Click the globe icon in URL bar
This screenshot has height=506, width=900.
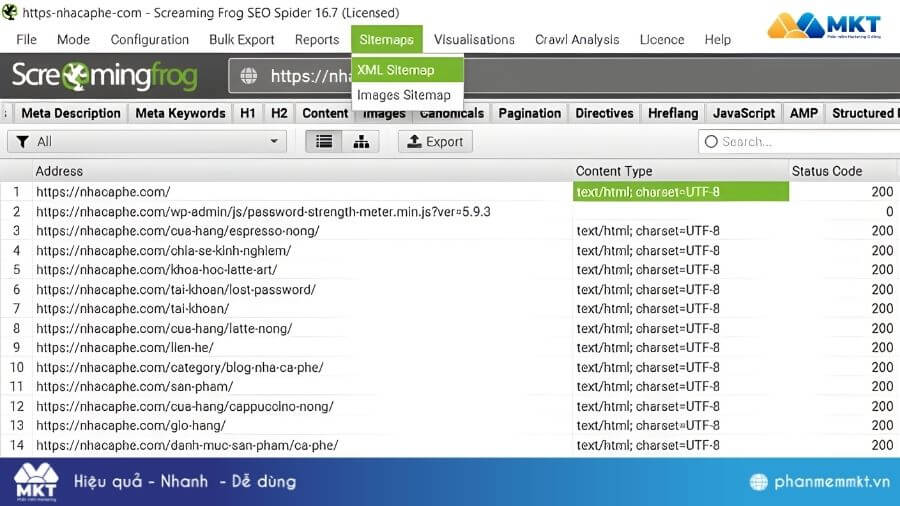click(250, 76)
